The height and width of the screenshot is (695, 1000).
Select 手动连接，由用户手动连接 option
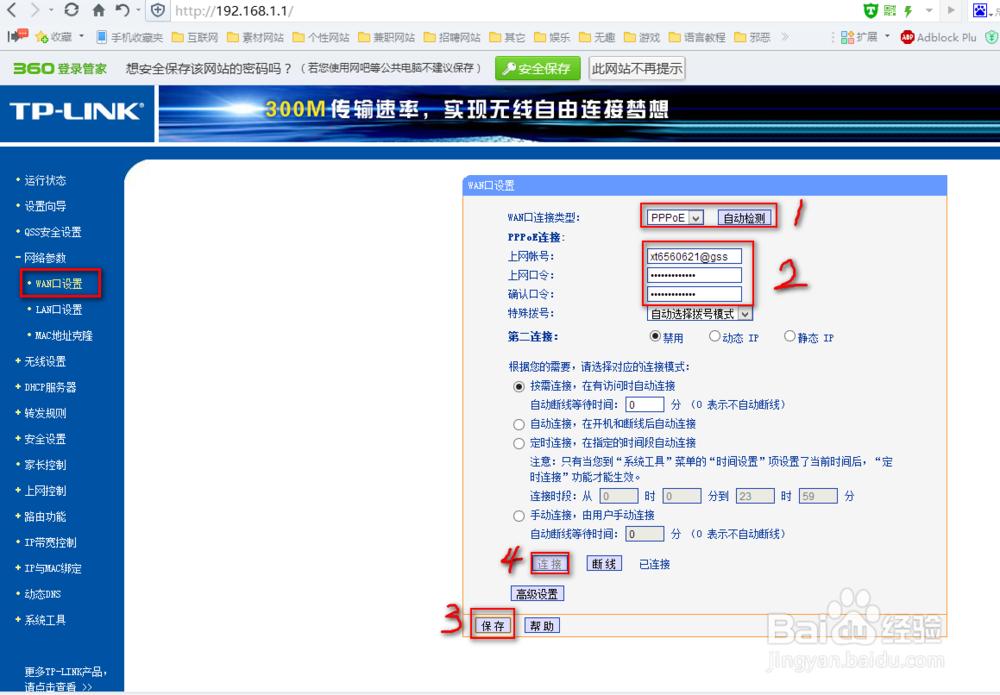coord(519,515)
